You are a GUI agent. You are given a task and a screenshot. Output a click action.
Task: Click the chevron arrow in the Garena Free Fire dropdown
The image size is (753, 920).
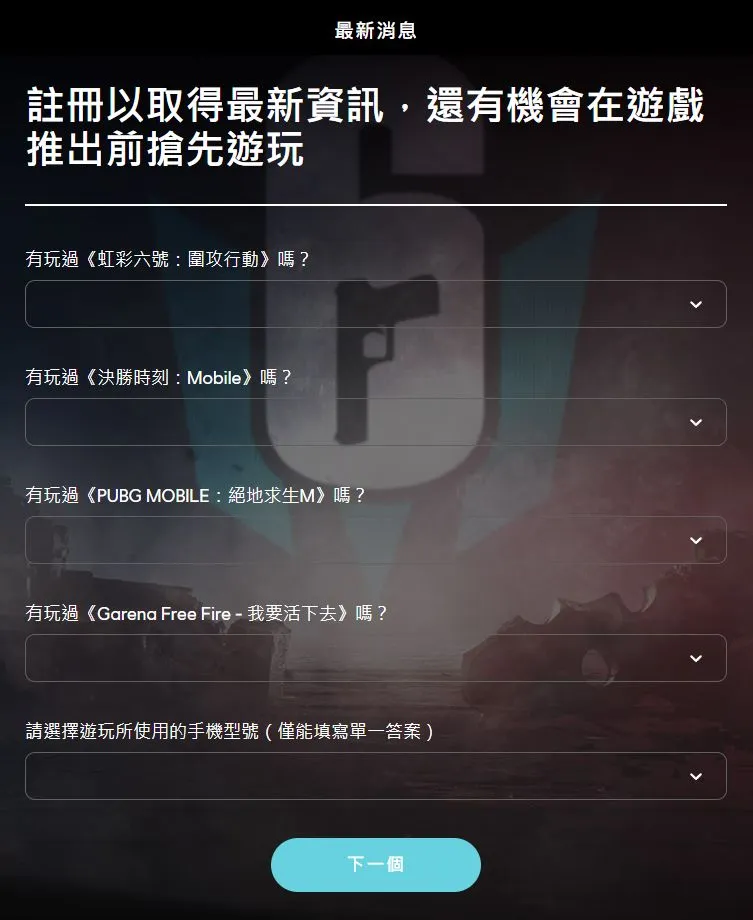pyautogui.click(x=696, y=658)
